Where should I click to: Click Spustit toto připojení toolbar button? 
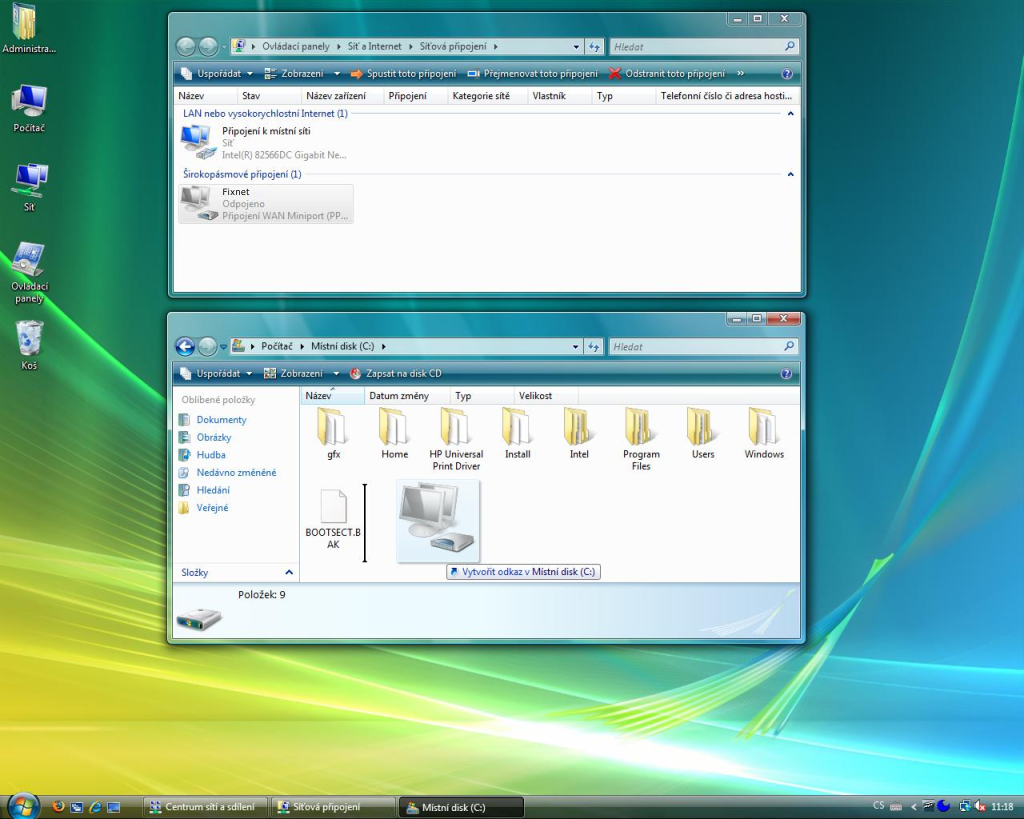(x=403, y=74)
